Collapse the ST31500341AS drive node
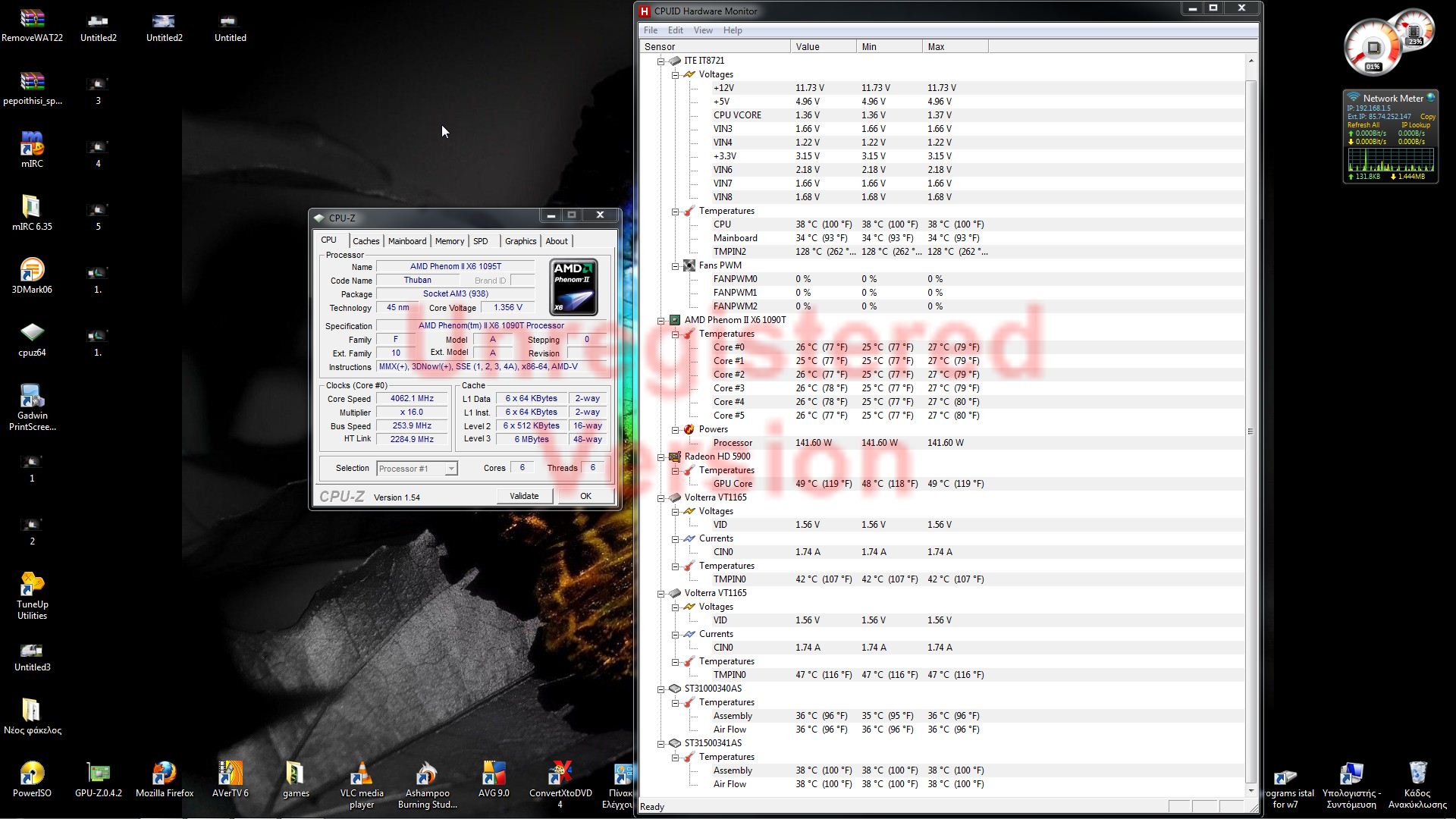 [x=661, y=743]
